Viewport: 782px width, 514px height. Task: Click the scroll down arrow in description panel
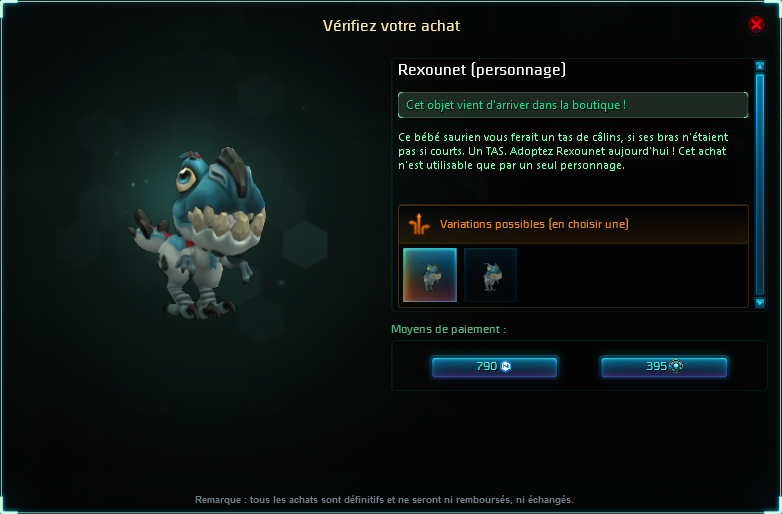pyautogui.click(x=760, y=303)
